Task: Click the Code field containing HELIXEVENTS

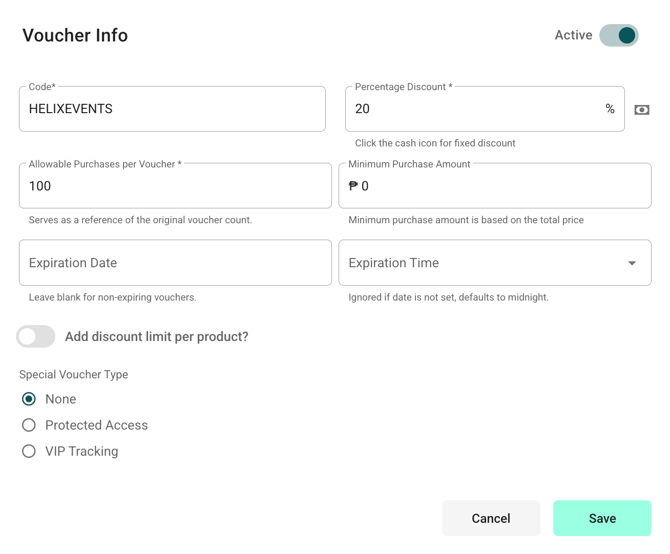Action: coord(172,109)
